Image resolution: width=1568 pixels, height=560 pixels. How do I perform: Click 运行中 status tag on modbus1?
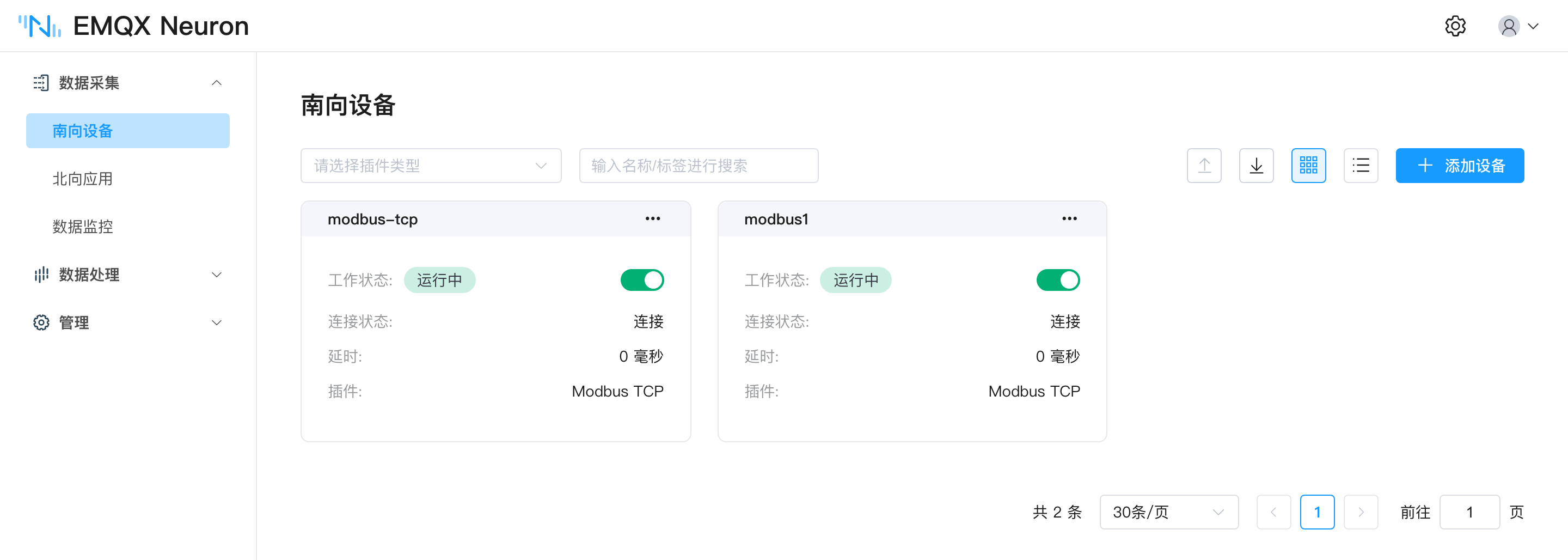[x=856, y=281]
